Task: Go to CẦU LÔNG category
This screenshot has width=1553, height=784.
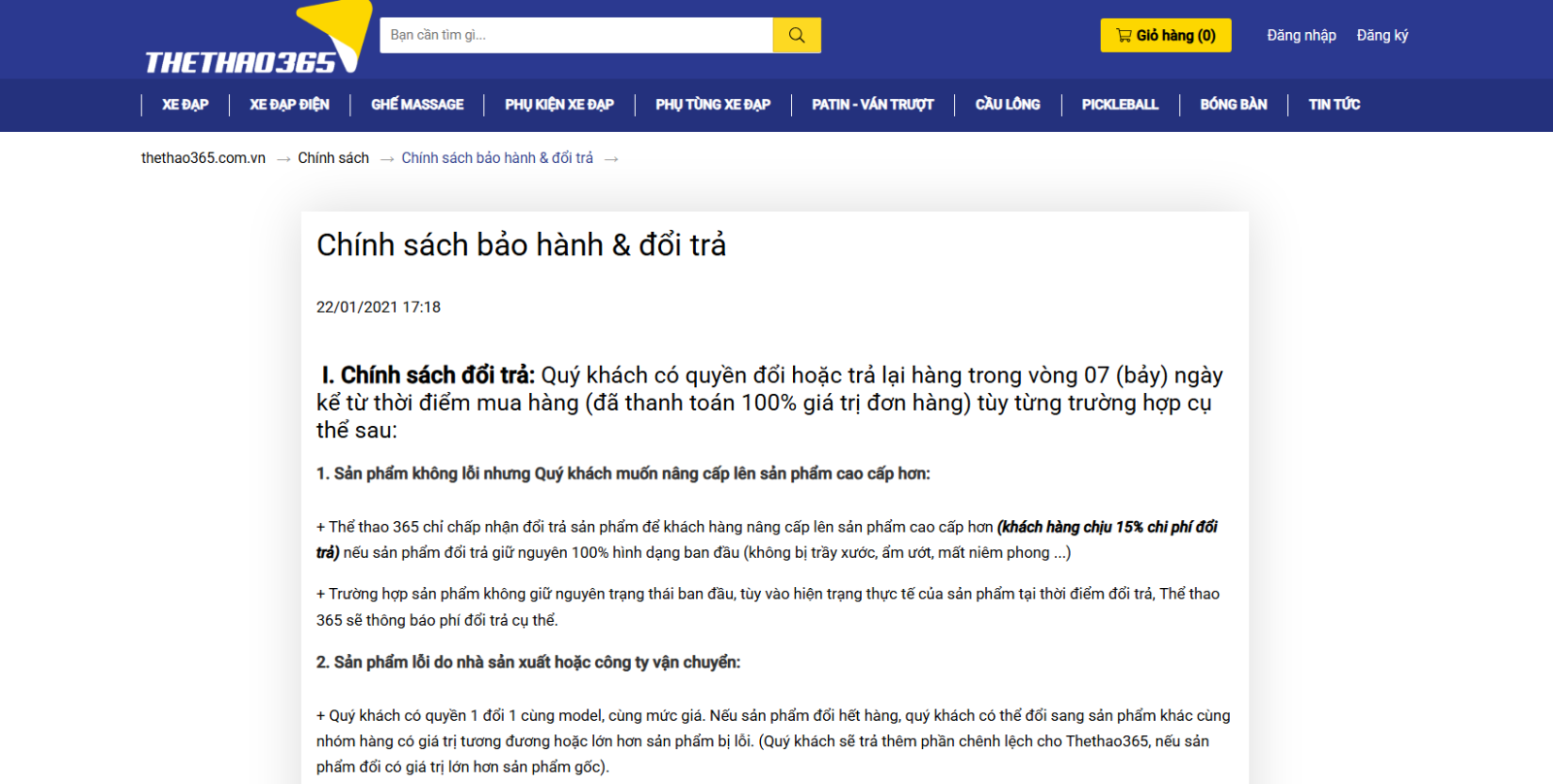Action: [x=1008, y=105]
